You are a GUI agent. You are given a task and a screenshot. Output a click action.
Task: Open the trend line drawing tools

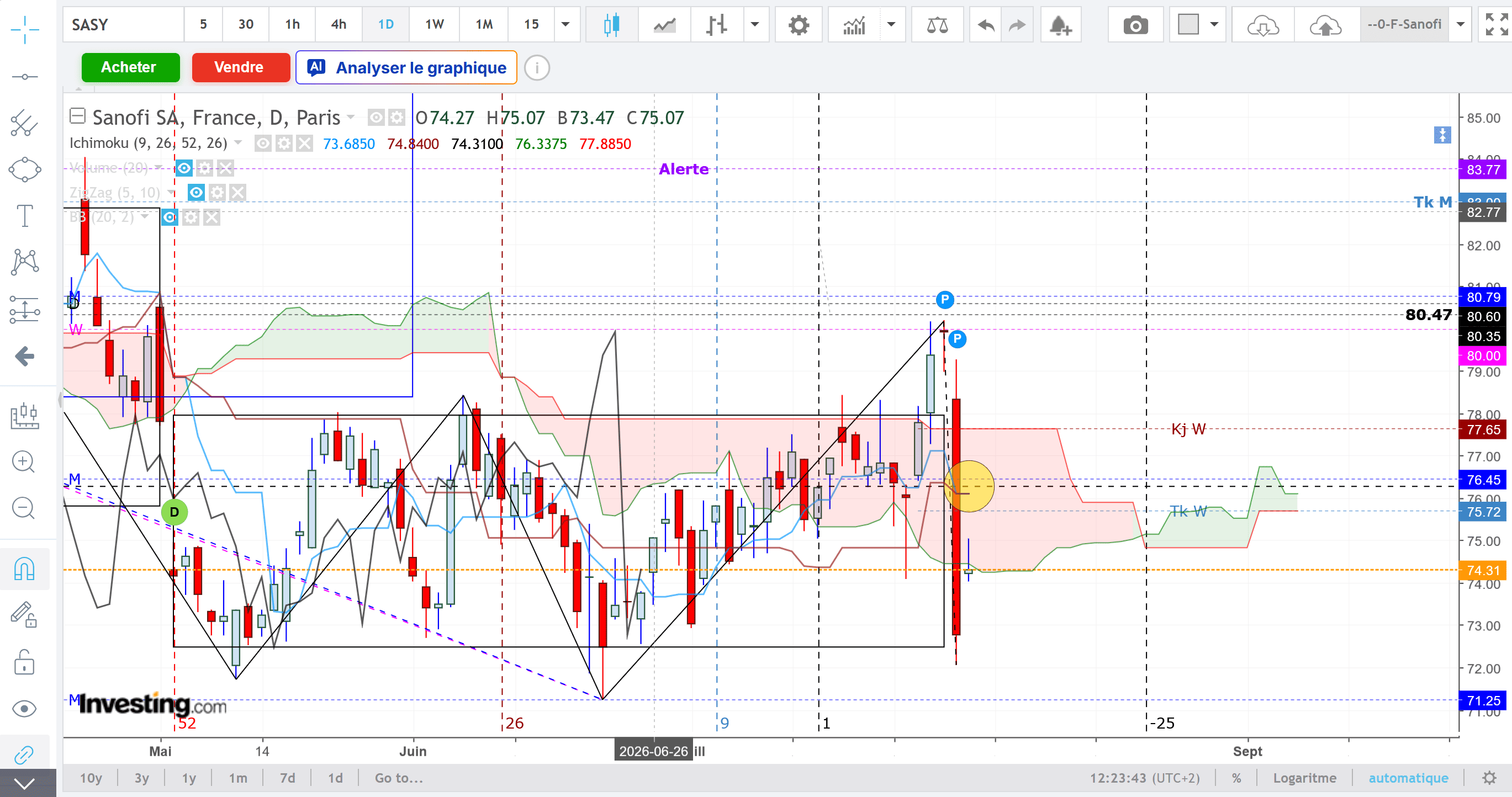pyautogui.click(x=25, y=123)
